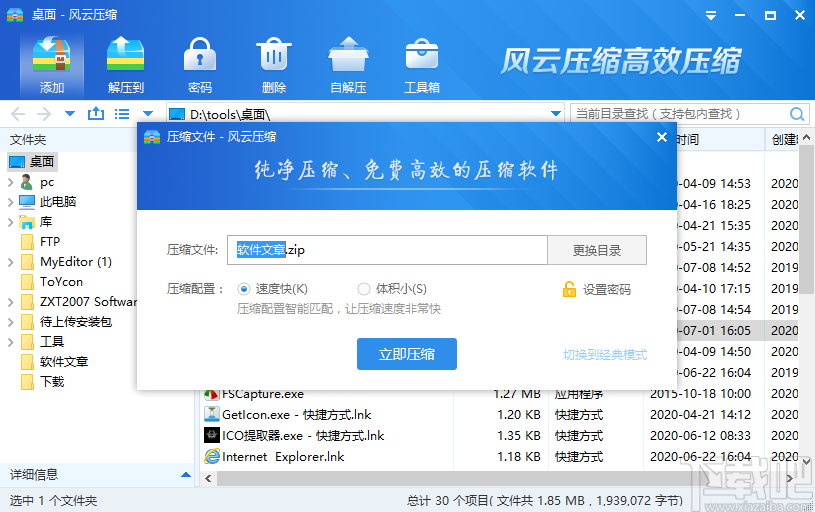The image size is (815, 512).
Task: Expand the pc tree node
Action: [x=10, y=182]
